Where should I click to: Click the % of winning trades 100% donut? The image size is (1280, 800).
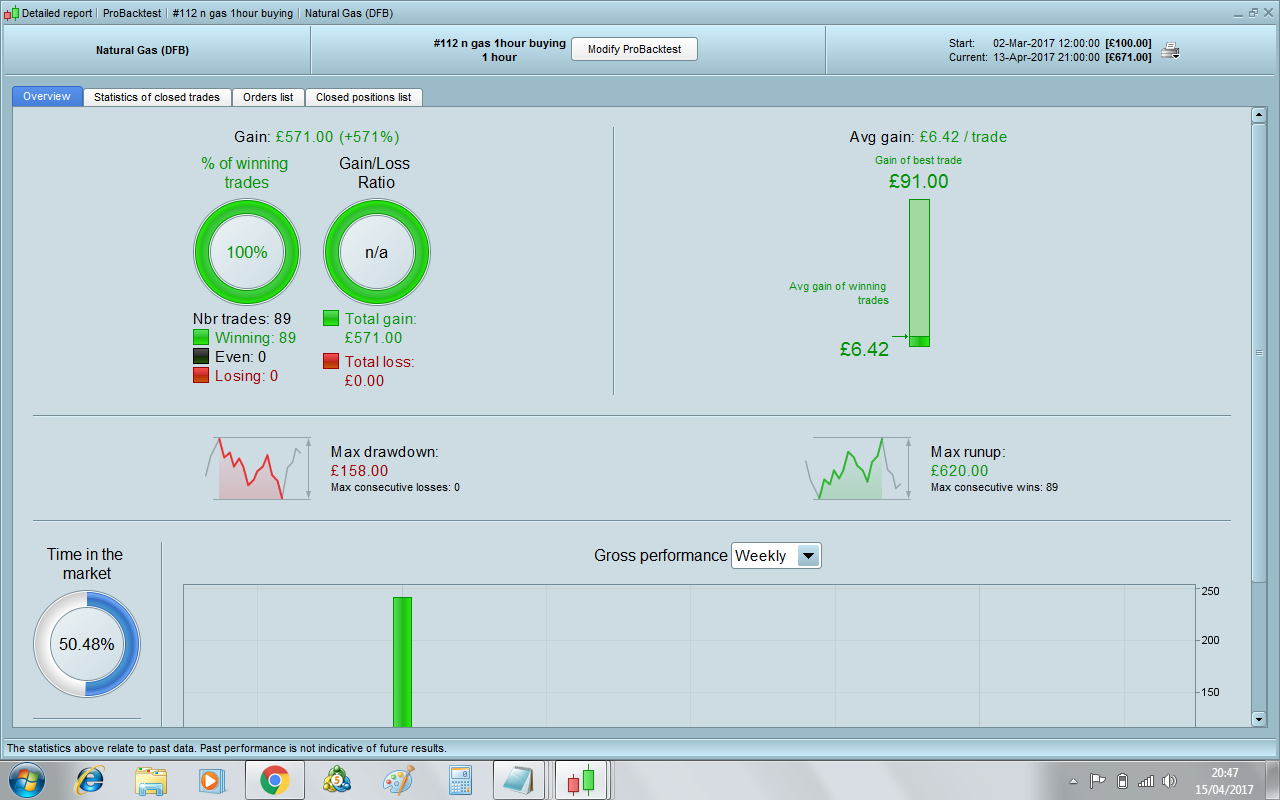pos(246,252)
